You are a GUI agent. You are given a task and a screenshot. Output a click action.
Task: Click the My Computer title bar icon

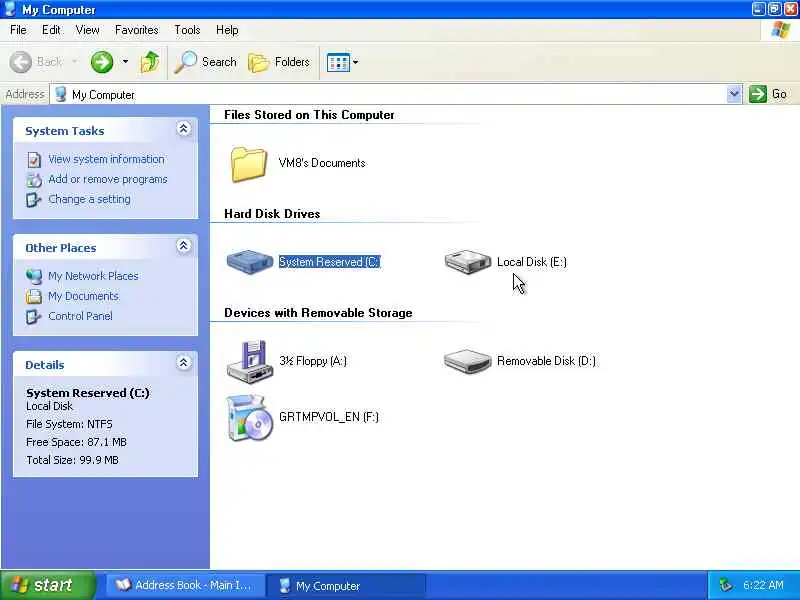point(10,9)
